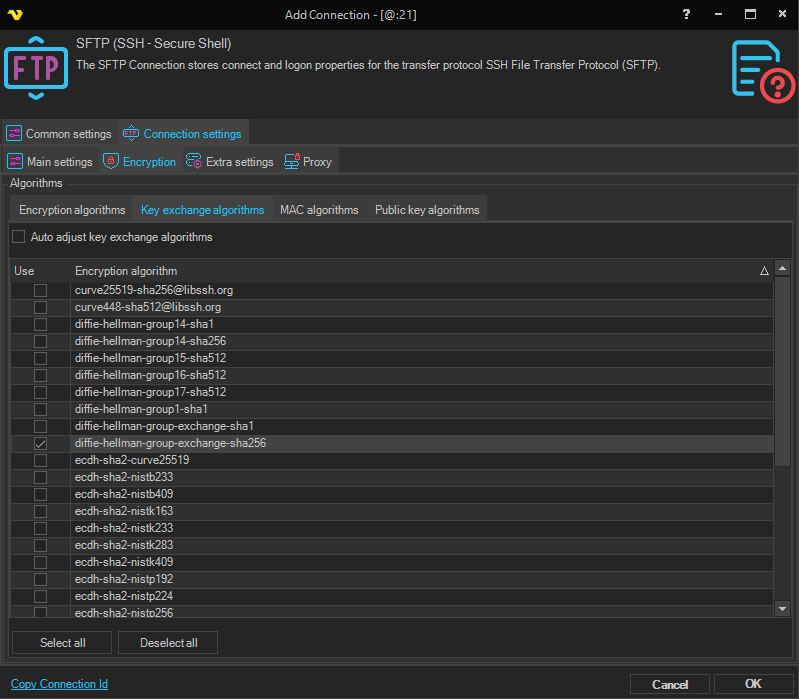Click the FTP logo icon
Screen dimensions: 799x699
[x=35, y=68]
